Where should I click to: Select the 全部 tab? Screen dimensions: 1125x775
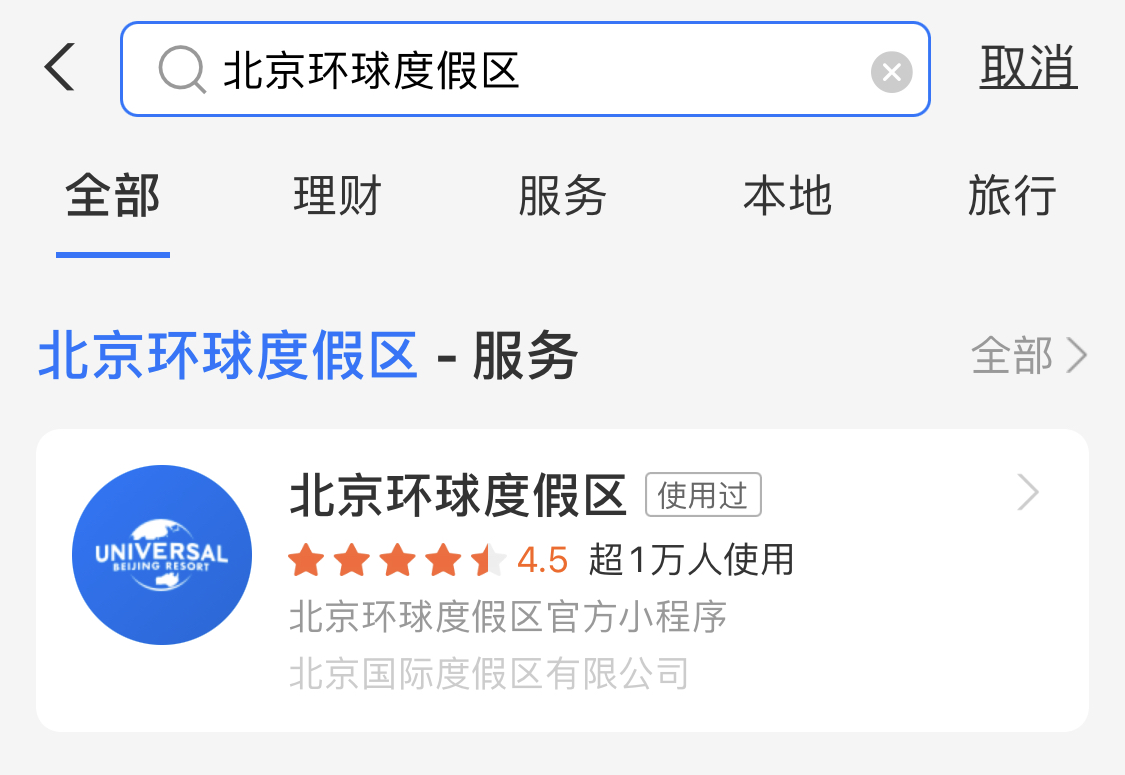tap(113, 195)
